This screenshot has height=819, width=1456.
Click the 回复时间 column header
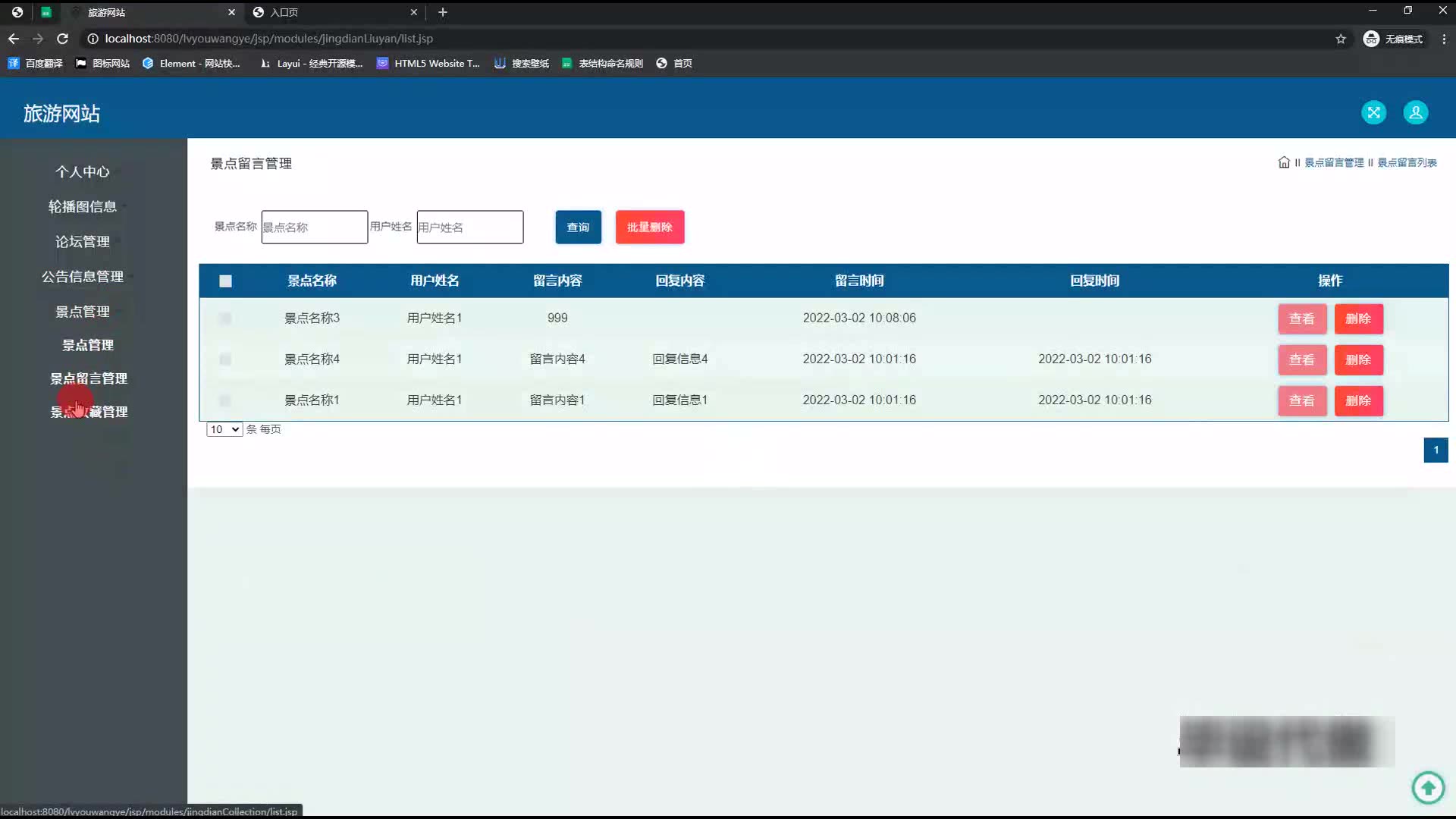point(1094,281)
